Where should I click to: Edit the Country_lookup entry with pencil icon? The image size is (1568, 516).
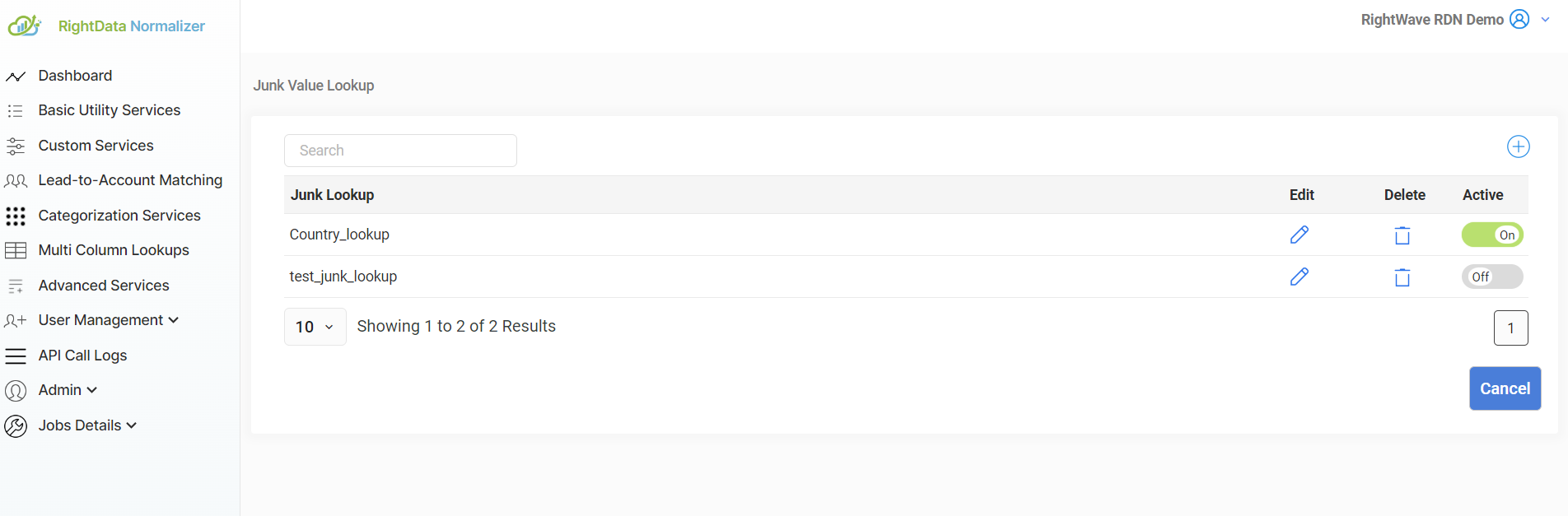[x=1300, y=235]
